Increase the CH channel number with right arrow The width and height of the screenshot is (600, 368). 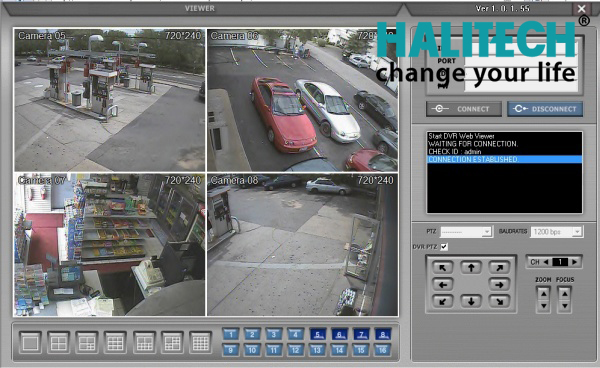pos(574,262)
